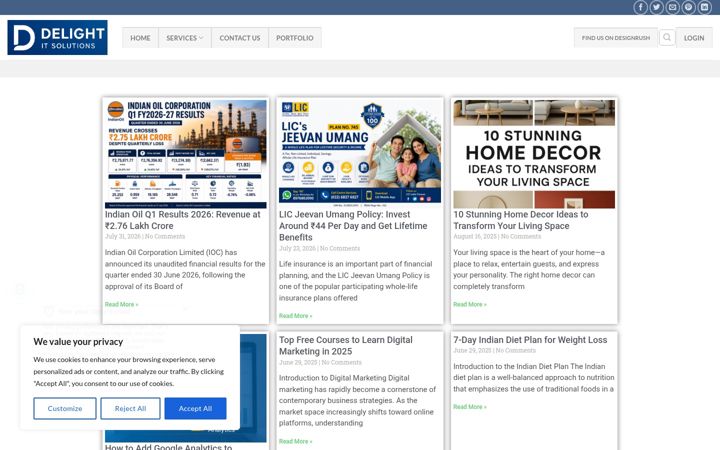Click Reject All cookies
This screenshot has width=720, height=450.
click(x=130, y=408)
